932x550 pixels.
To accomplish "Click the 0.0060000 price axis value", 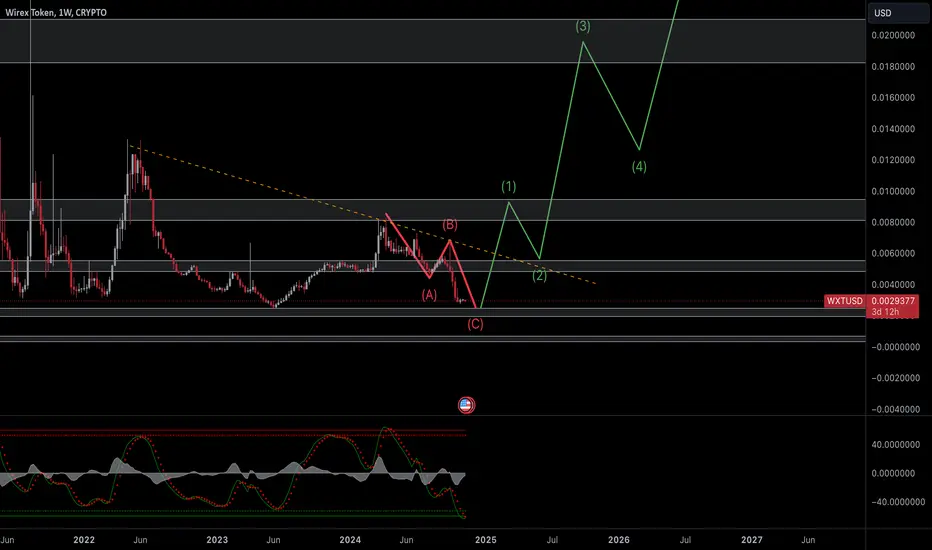I will (893, 253).
